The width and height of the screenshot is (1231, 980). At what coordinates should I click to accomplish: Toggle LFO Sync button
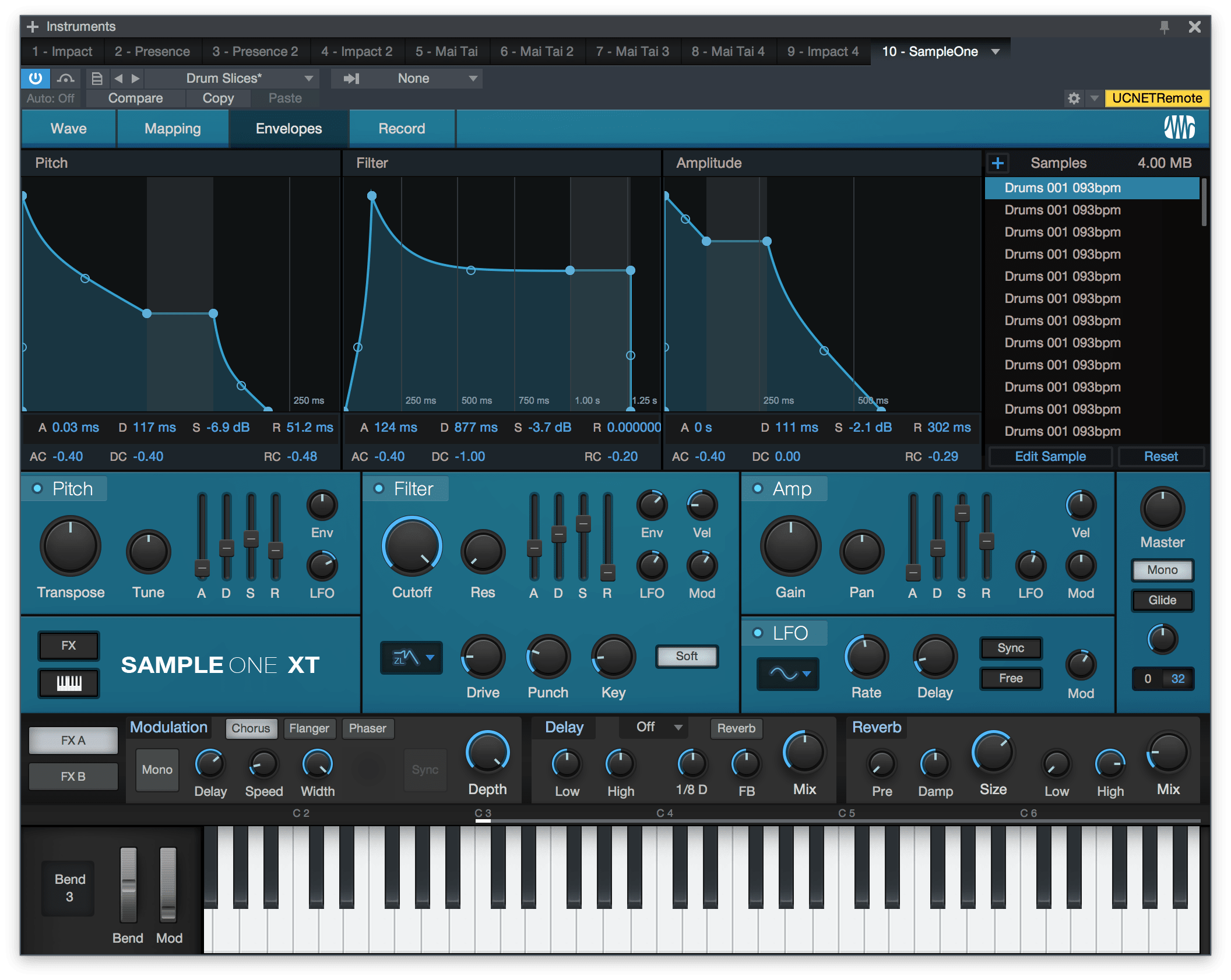(1011, 648)
